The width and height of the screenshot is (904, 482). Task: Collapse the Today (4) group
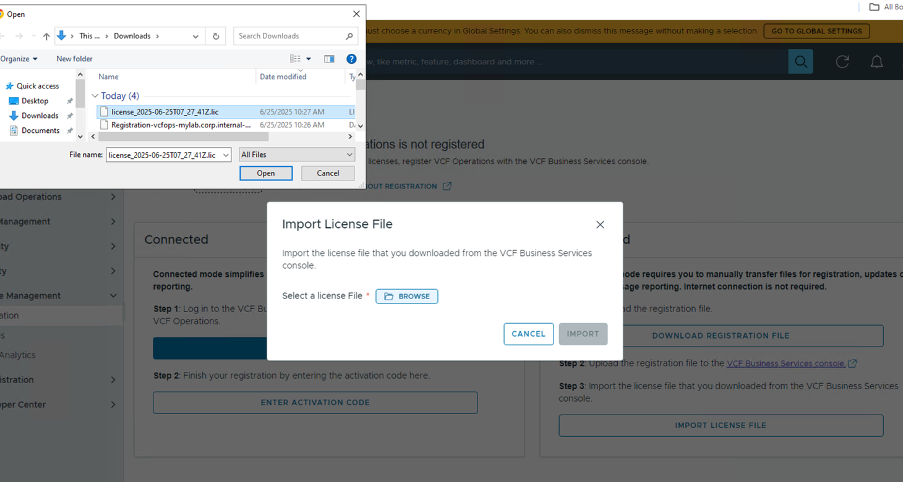95,96
